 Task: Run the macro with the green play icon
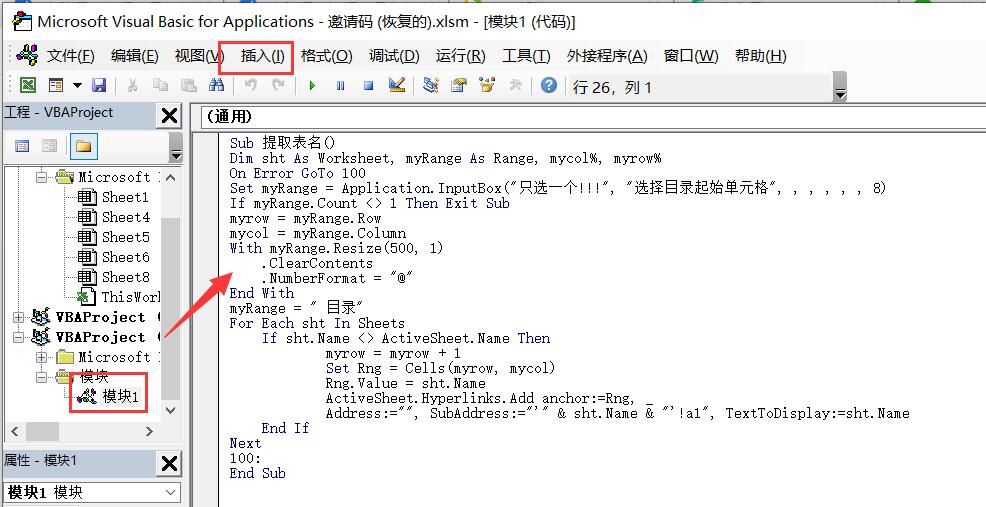(x=312, y=86)
